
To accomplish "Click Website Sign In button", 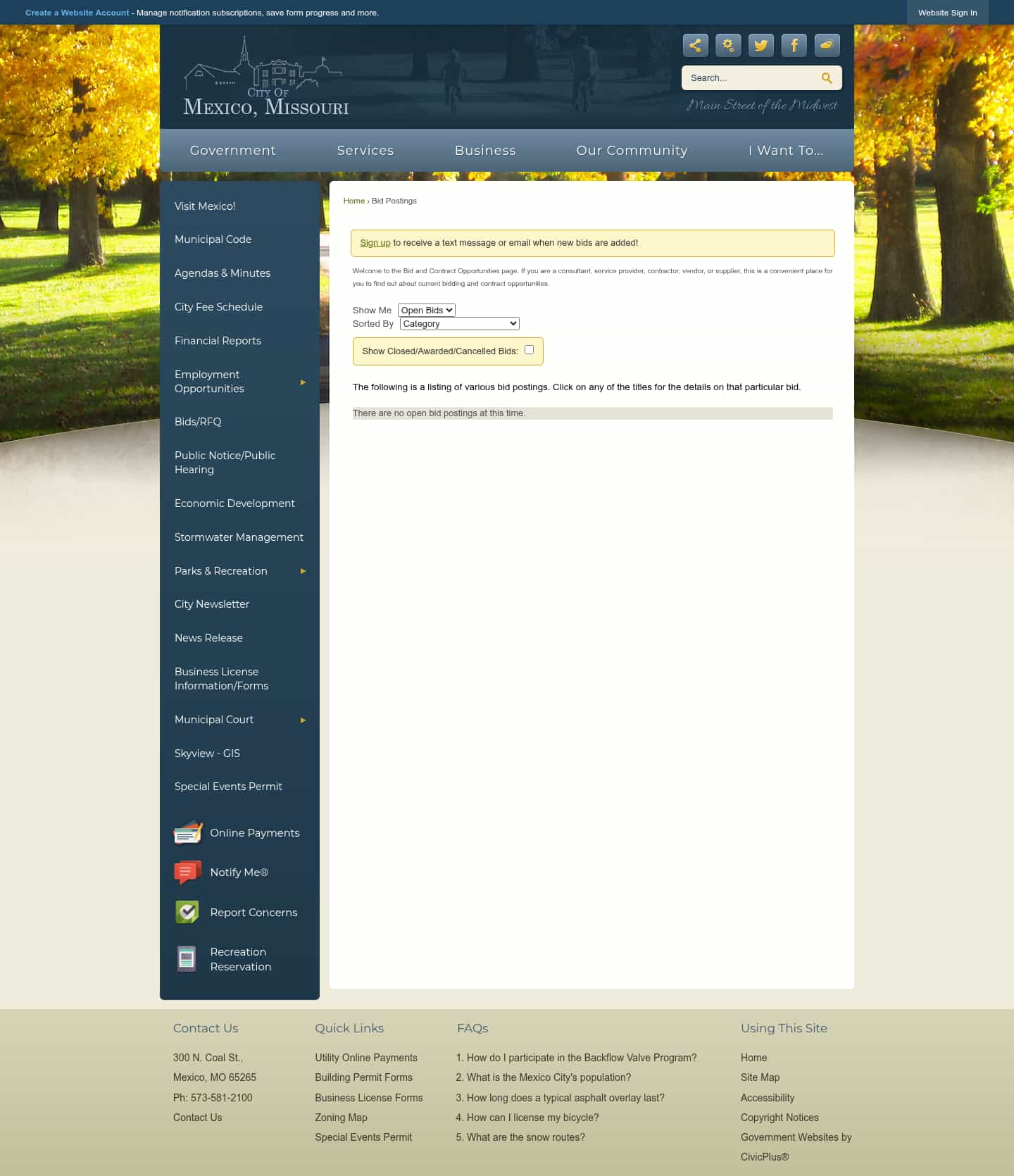I will pos(947,13).
